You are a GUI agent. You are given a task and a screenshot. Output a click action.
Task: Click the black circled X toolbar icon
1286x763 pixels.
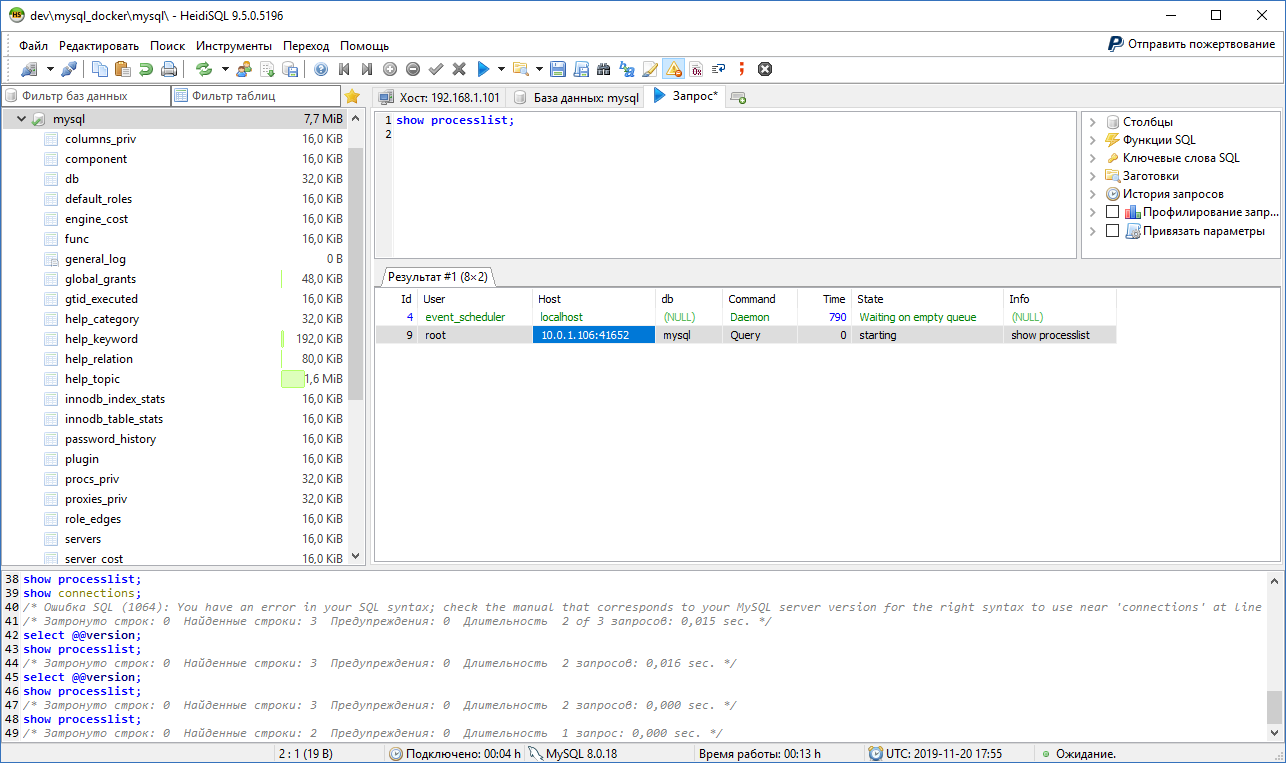tap(765, 69)
